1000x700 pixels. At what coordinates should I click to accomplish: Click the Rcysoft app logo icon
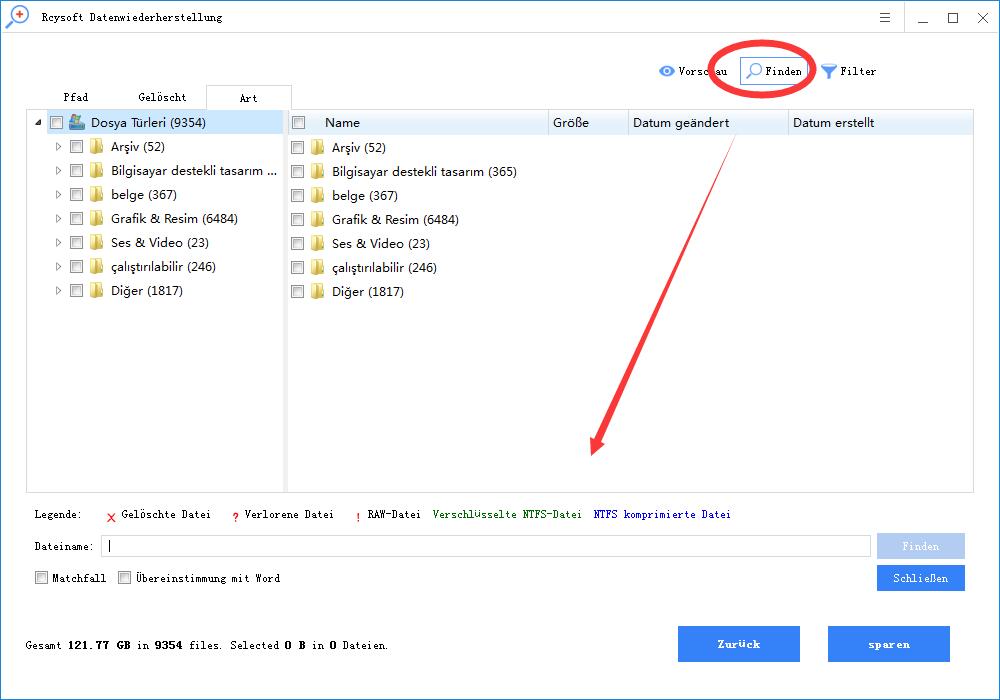point(17,17)
